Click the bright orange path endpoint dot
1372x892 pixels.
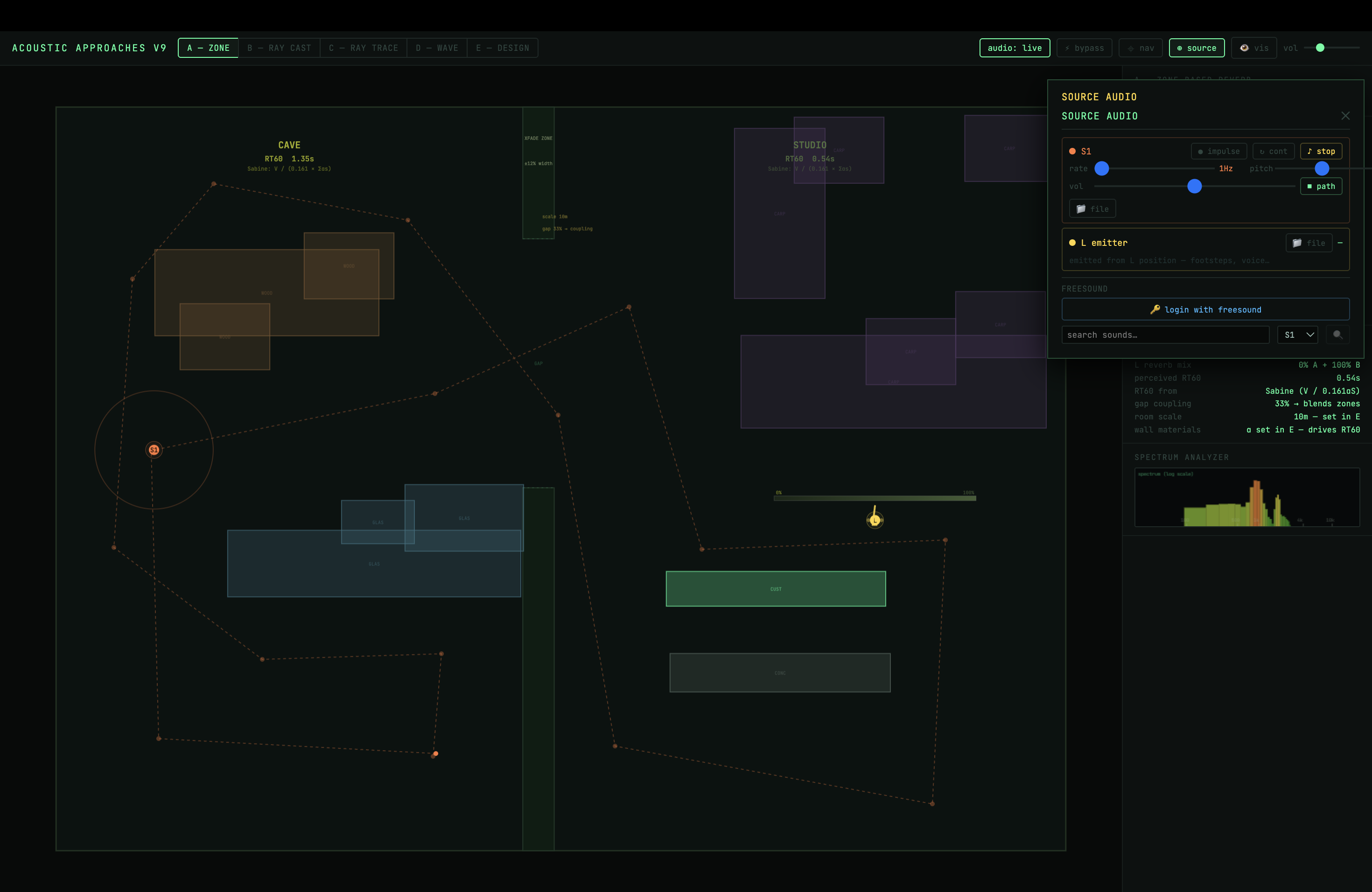coord(436,754)
